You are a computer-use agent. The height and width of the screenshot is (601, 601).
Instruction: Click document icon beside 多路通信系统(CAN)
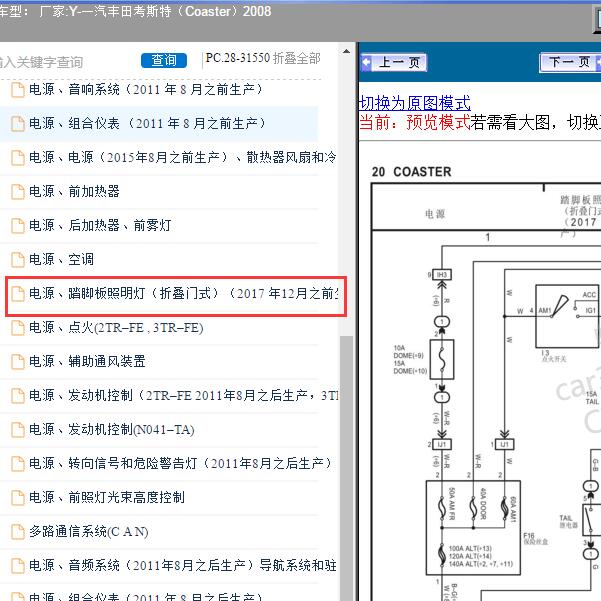(18, 532)
